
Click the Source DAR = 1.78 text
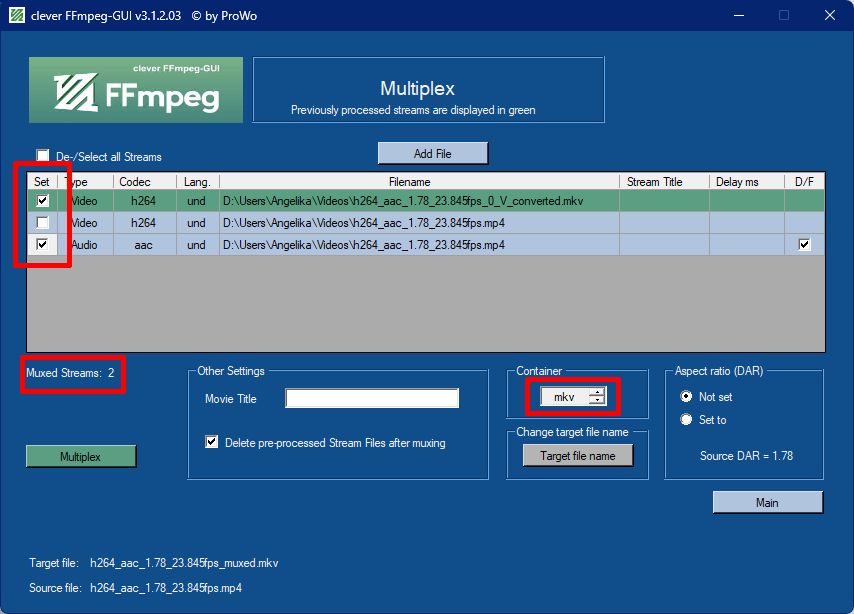pos(746,455)
